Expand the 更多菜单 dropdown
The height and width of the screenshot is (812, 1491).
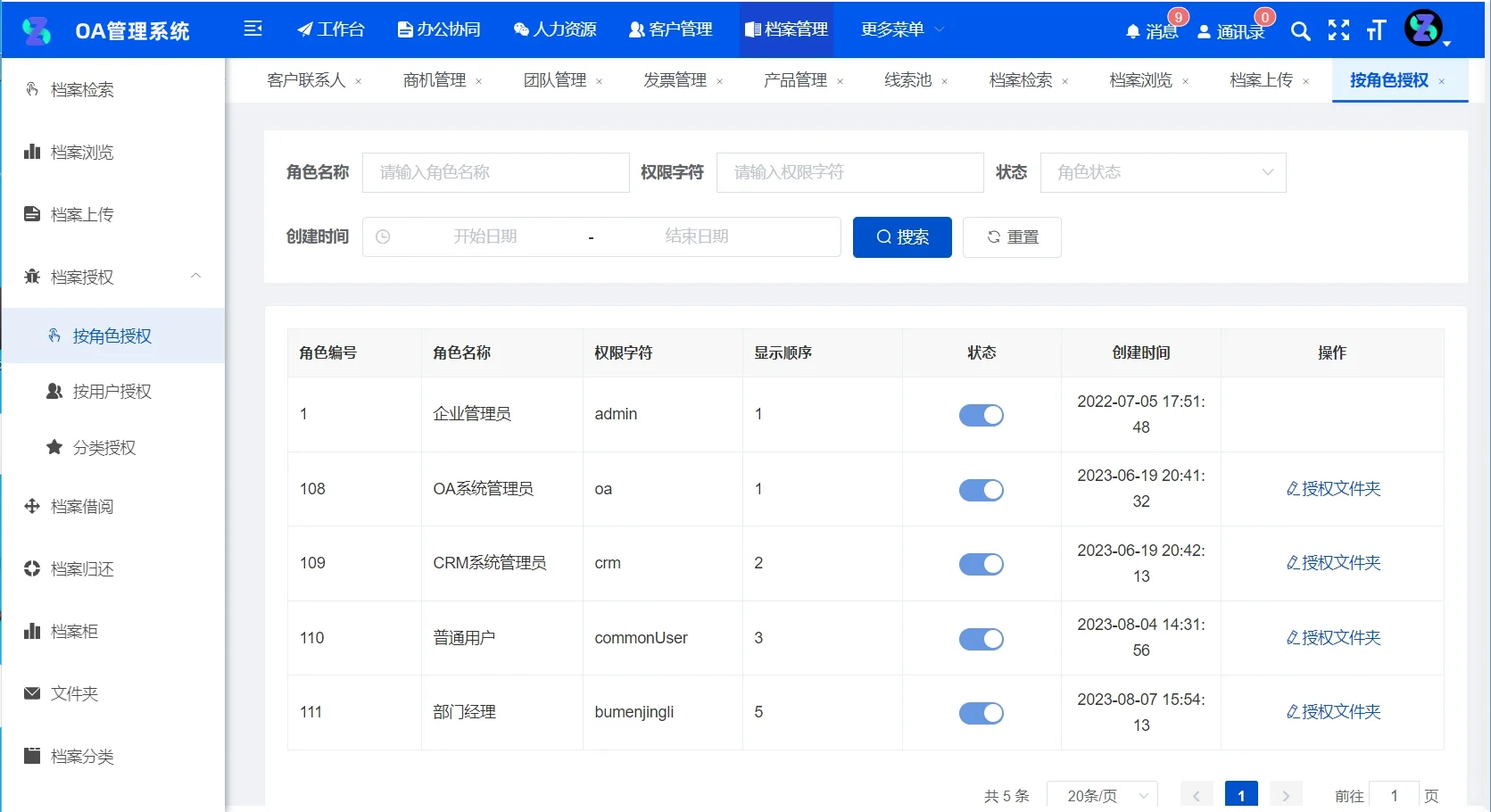click(900, 29)
